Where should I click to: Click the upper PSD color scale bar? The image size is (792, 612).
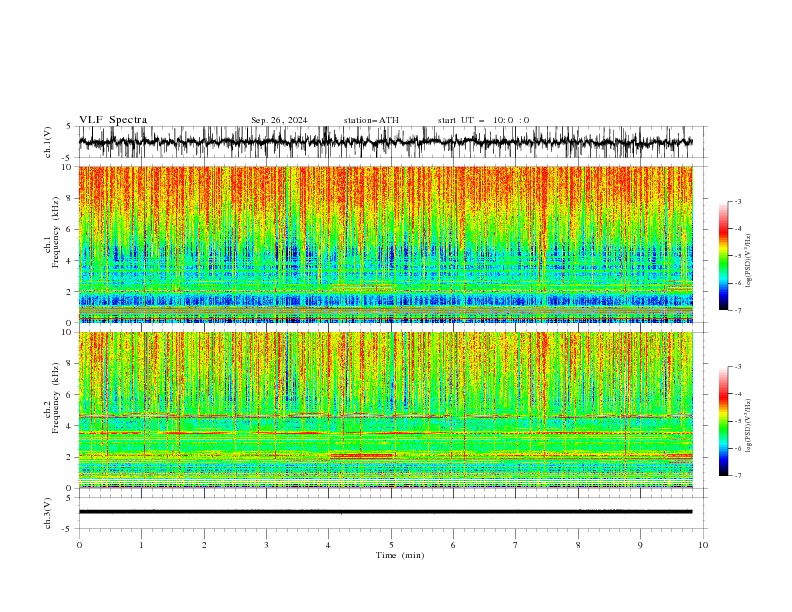point(724,256)
